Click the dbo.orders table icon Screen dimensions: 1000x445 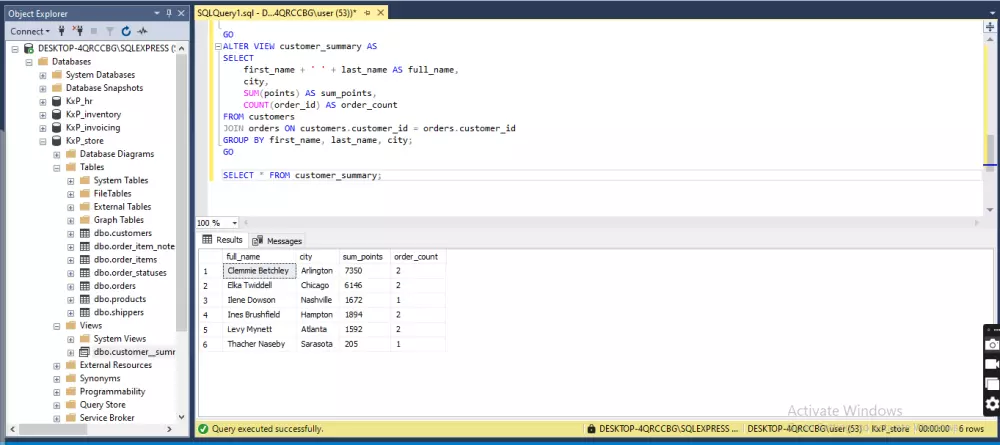(x=84, y=286)
